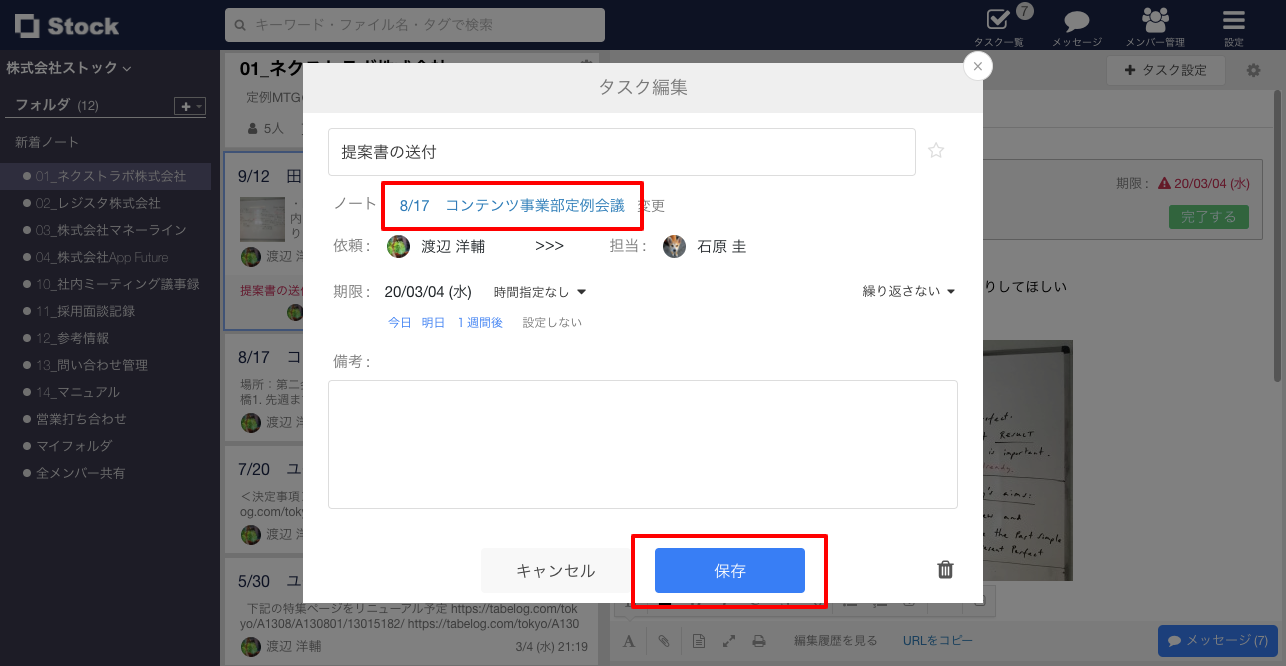Click the fullscreen expand arrows icon
The height and width of the screenshot is (666, 1286).
tap(728, 641)
